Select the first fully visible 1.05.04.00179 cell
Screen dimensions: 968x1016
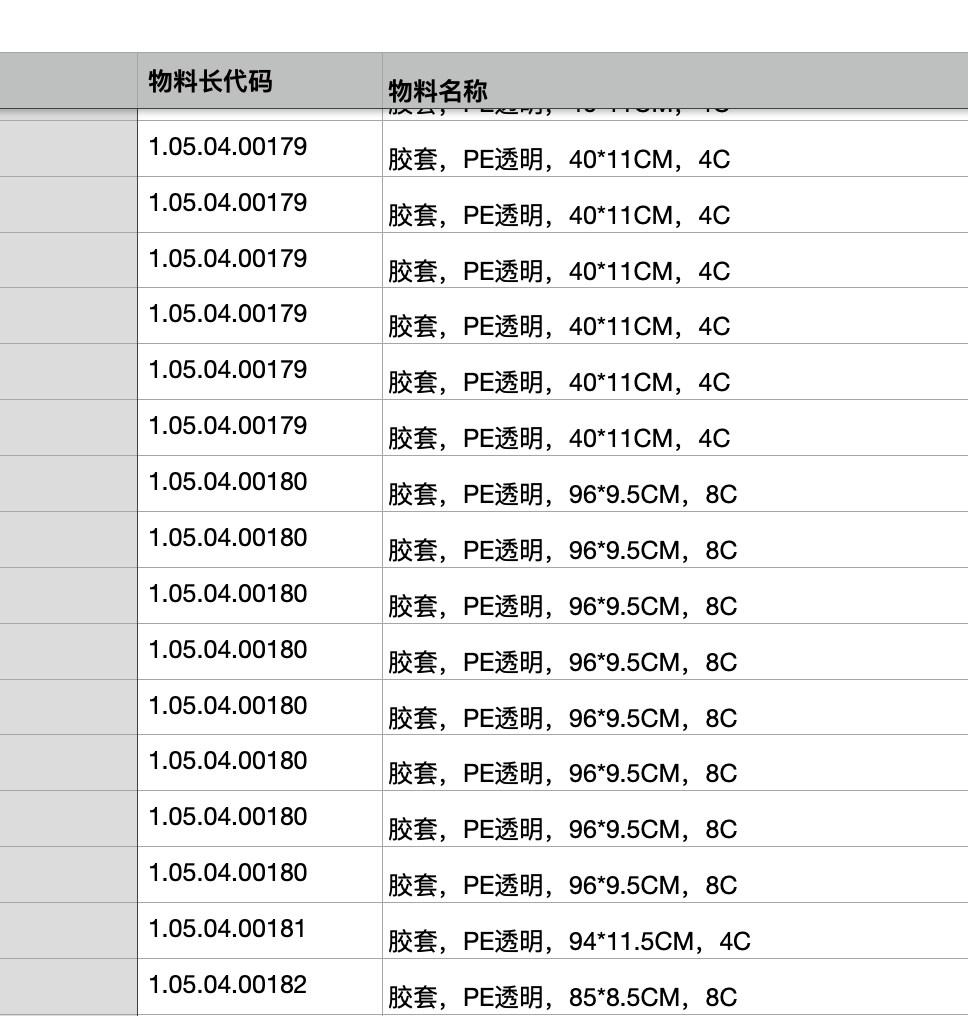pos(228,147)
